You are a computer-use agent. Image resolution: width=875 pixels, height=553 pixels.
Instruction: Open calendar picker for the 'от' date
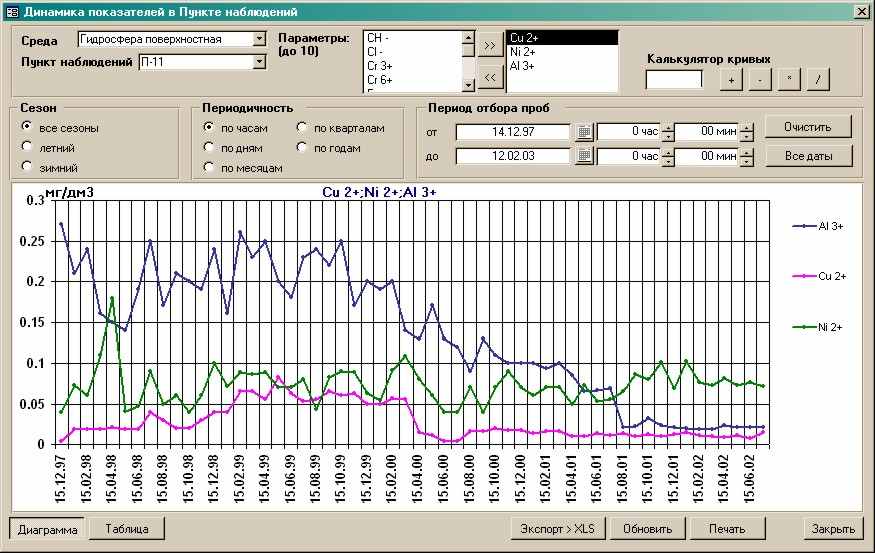pyautogui.click(x=584, y=132)
